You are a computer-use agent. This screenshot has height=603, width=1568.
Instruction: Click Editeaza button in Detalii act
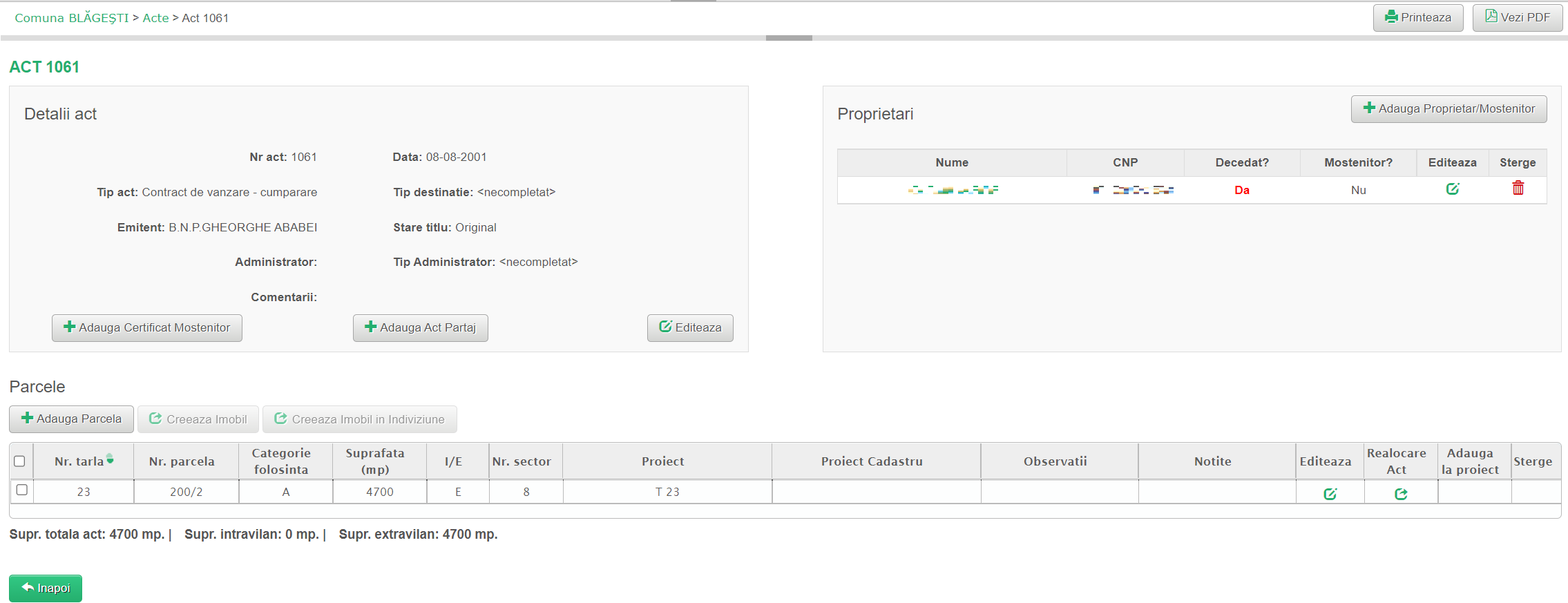(x=689, y=328)
